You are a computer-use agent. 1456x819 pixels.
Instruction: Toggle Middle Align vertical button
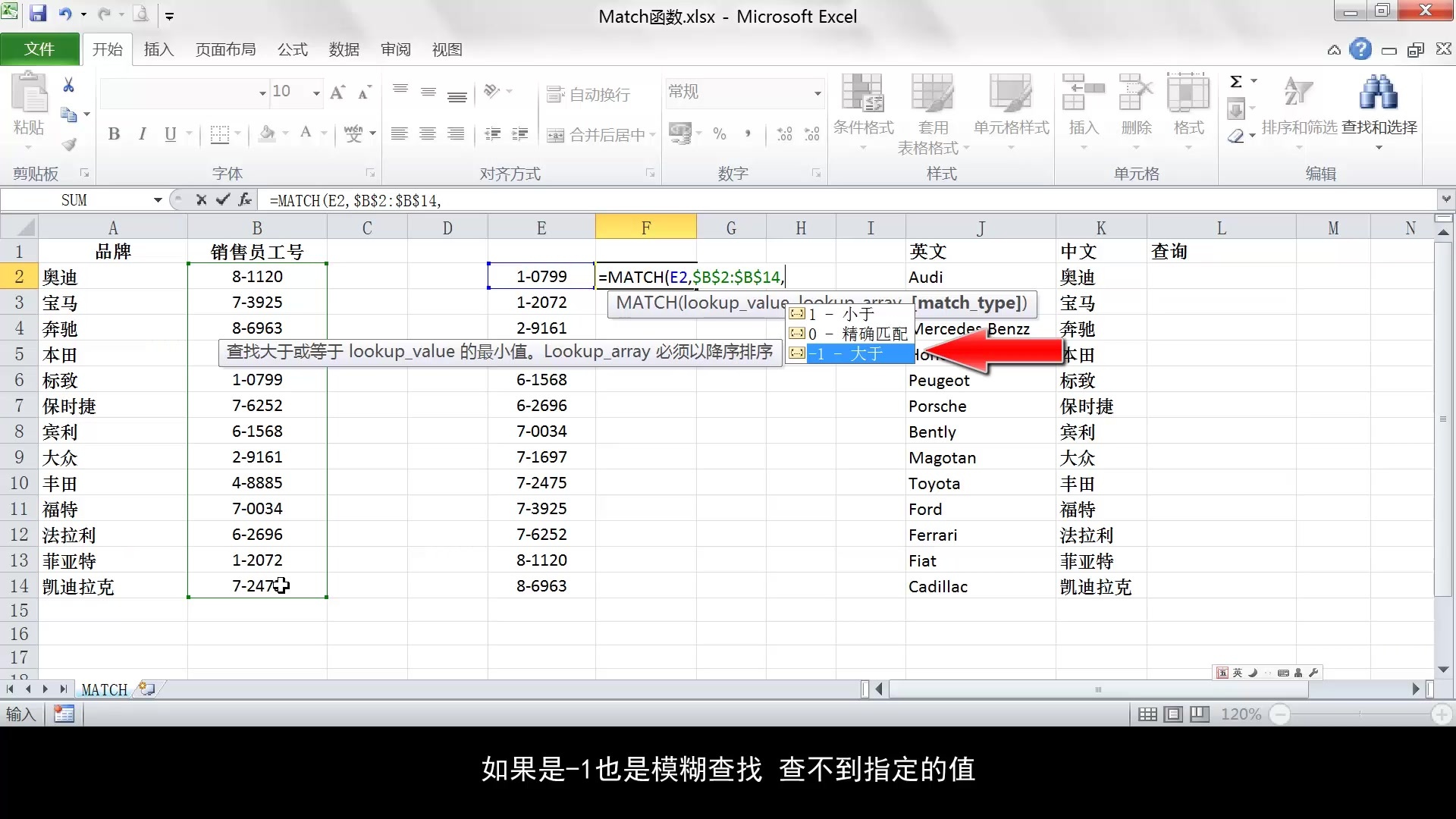tap(428, 92)
